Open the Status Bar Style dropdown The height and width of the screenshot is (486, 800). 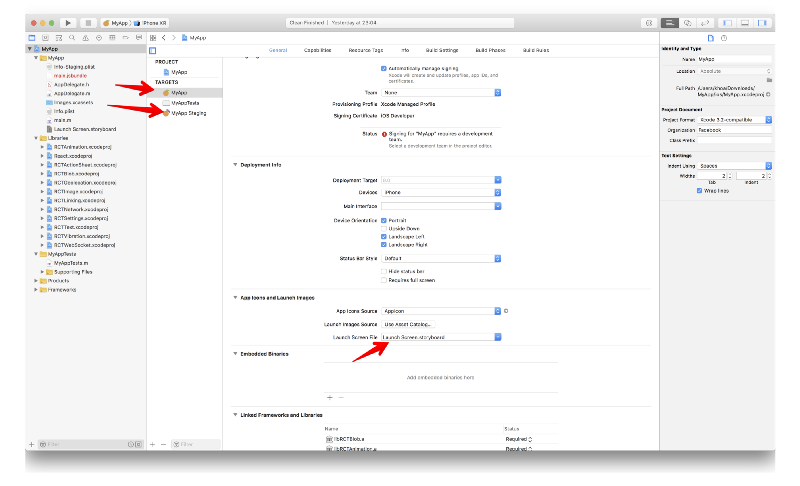pos(441,259)
